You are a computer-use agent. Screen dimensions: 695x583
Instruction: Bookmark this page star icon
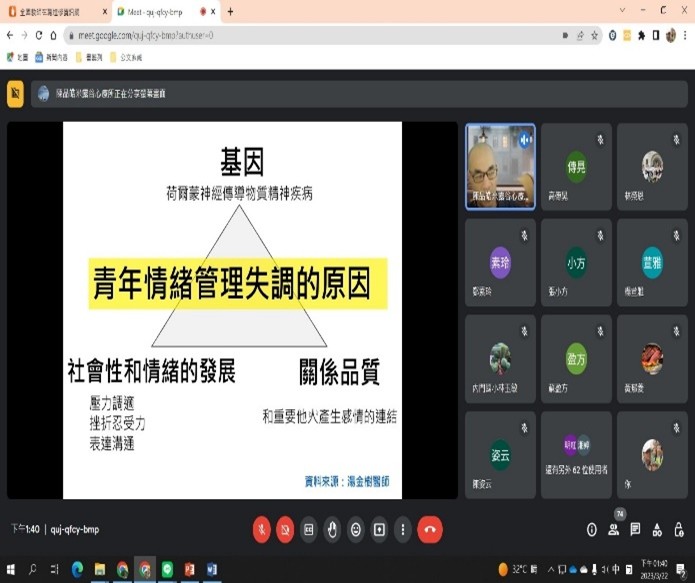(594, 35)
